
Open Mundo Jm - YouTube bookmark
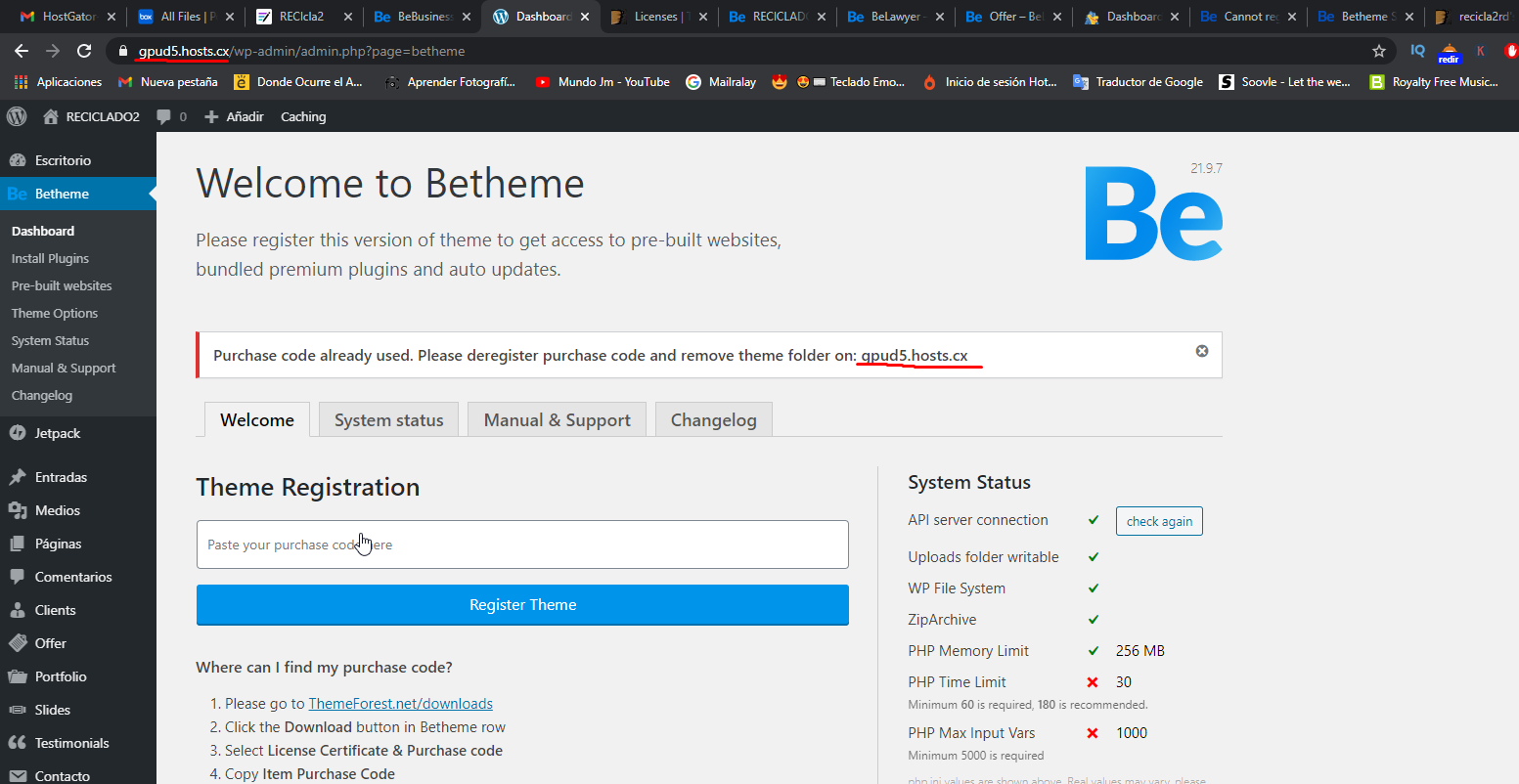[603, 82]
